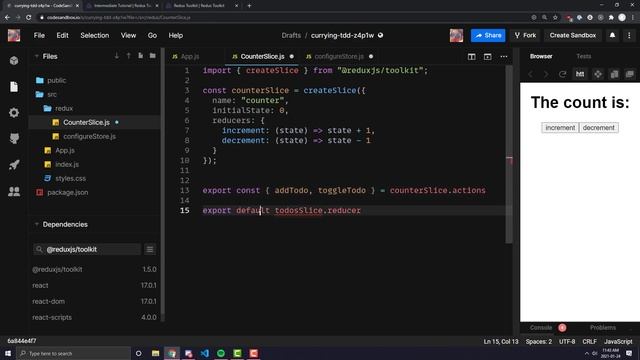Image resolution: width=640 pixels, height=360 pixels.
Task: Open the Live collaboration people icon
Action: tap(14, 191)
